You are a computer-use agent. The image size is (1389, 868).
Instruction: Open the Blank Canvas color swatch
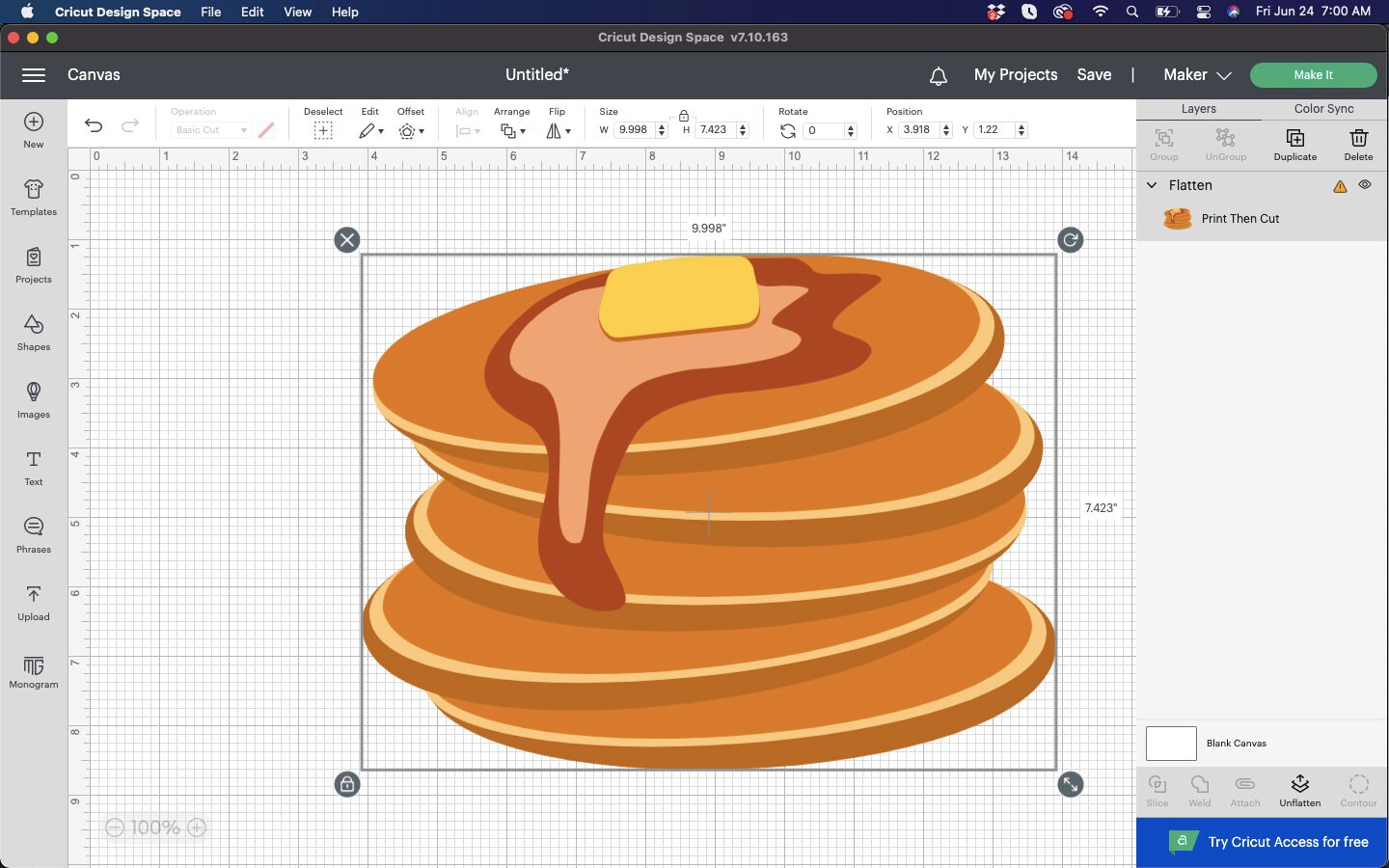click(1169, 744)
